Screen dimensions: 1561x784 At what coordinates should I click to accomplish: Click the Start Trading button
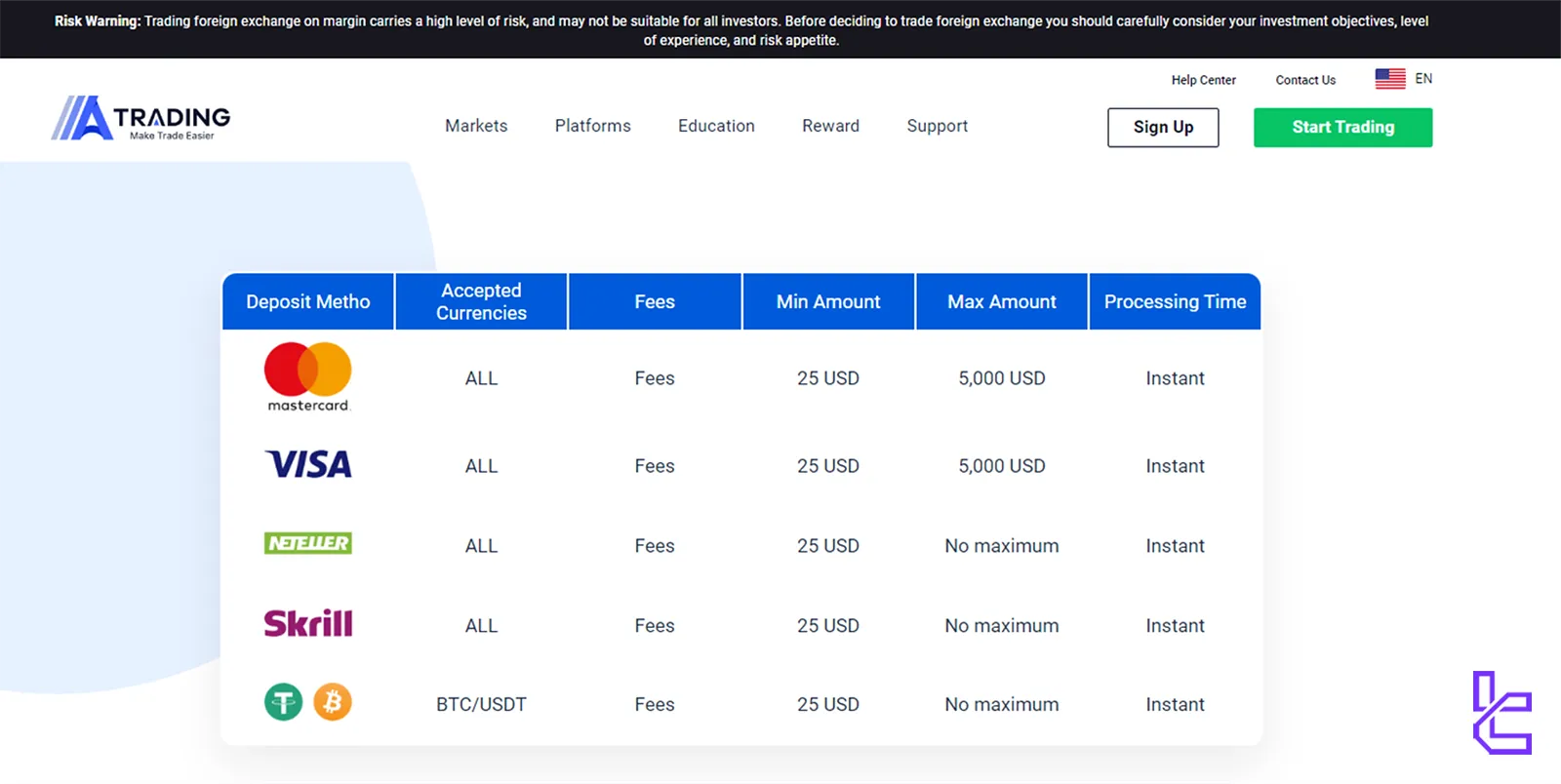click(x=1342, y=127)
